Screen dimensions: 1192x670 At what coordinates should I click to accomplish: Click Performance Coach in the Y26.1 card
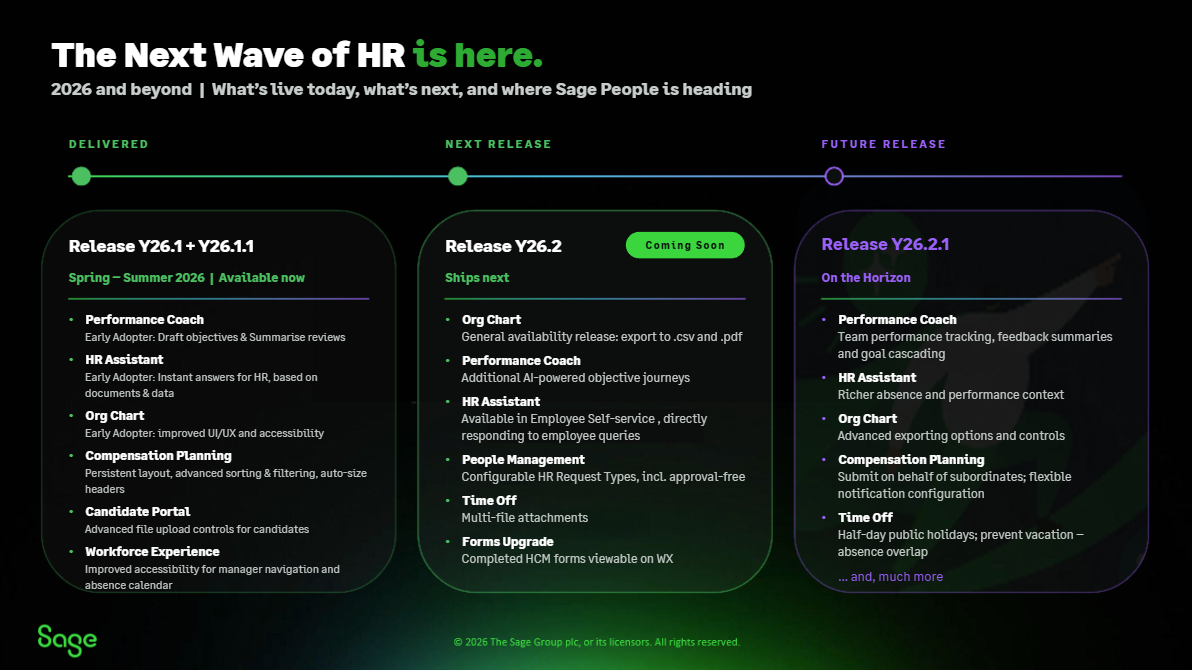pos(144,319)
